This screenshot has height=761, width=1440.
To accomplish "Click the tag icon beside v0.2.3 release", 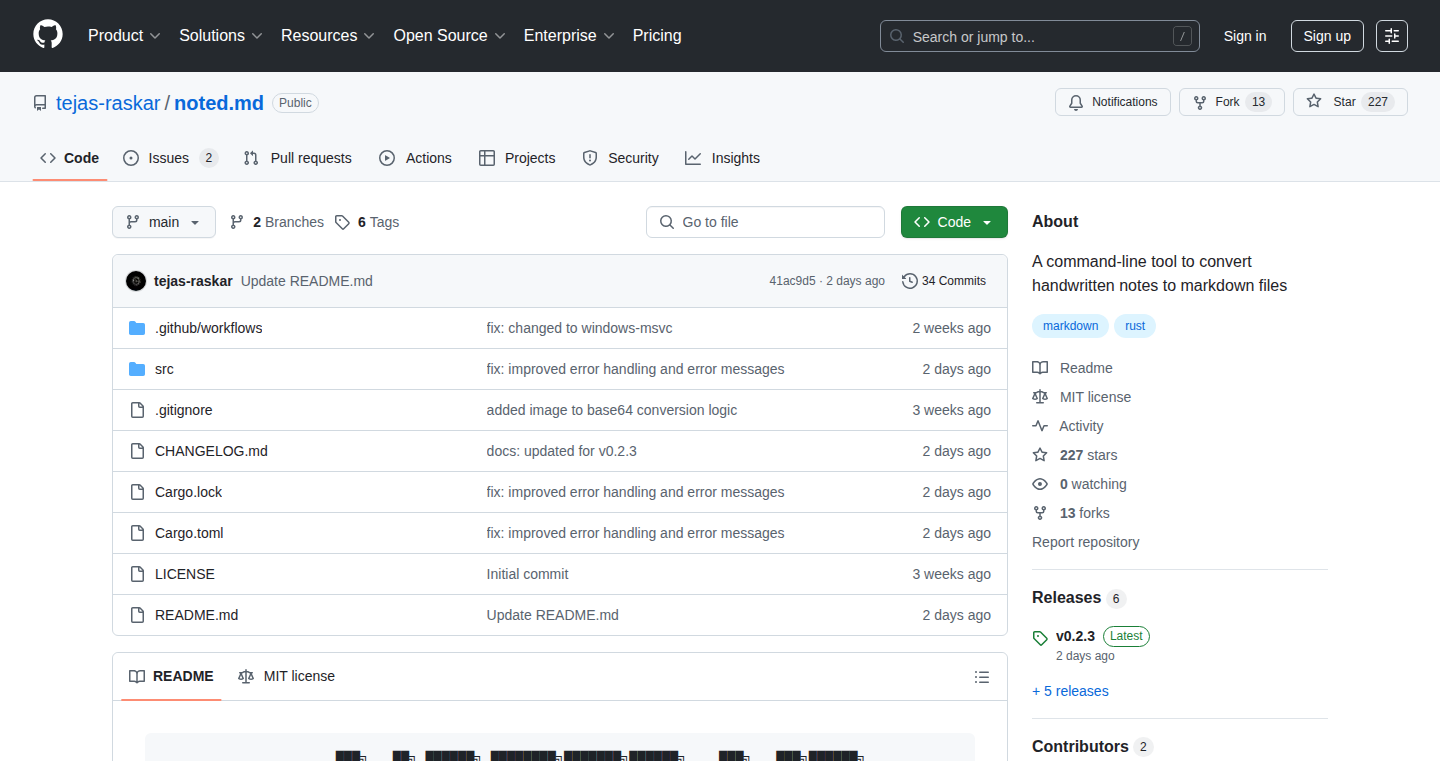I will click(1040, 638).
